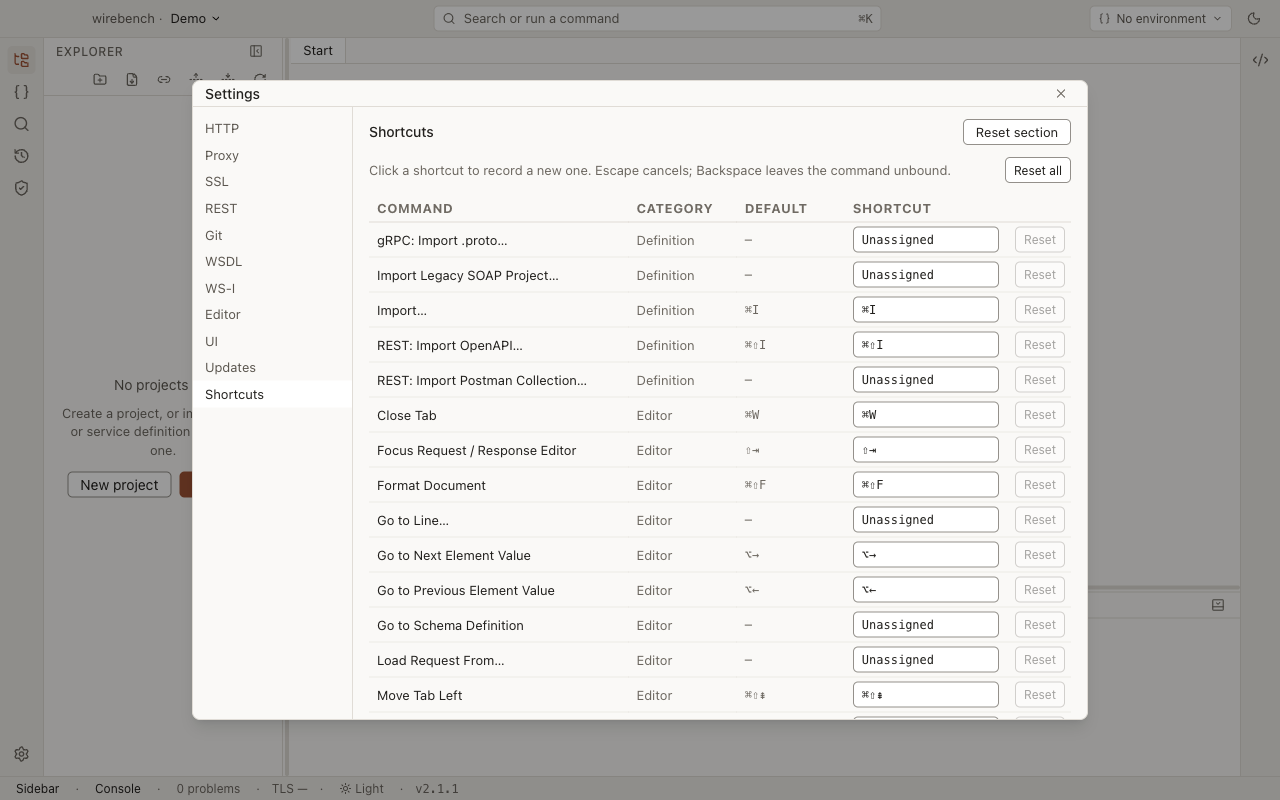Click the shortcut field for Import…
The height and width of the screenshot is (800, 1280).
tap(925, 310)
